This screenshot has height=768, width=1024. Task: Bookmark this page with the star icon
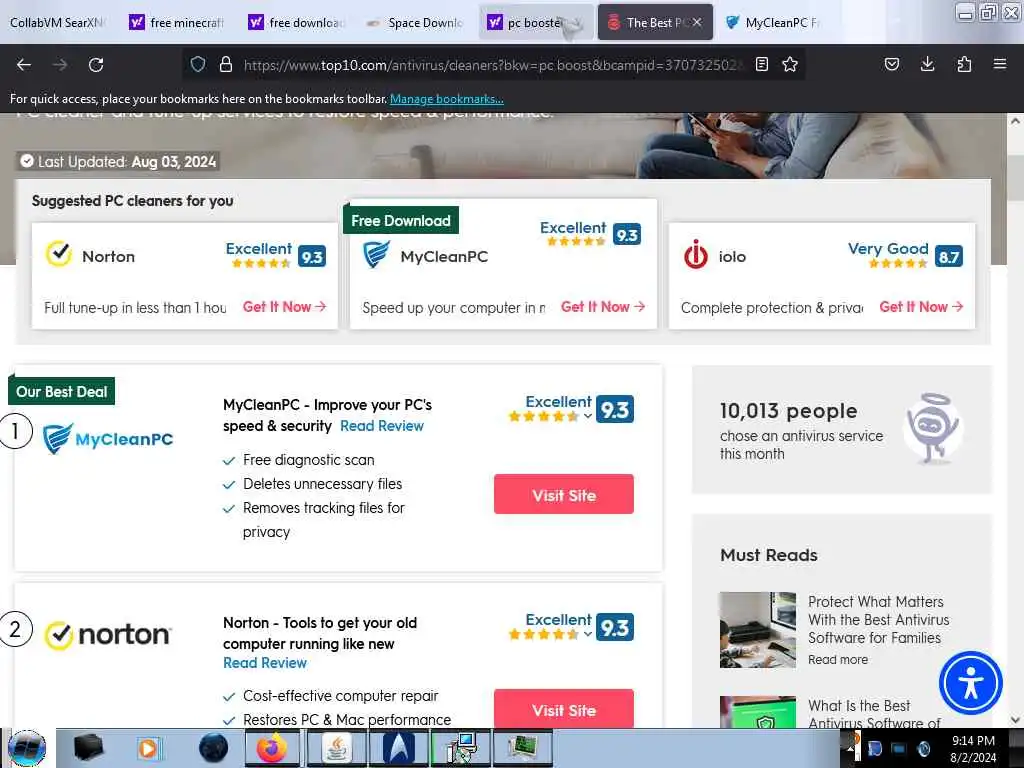(x=790, y=64)
